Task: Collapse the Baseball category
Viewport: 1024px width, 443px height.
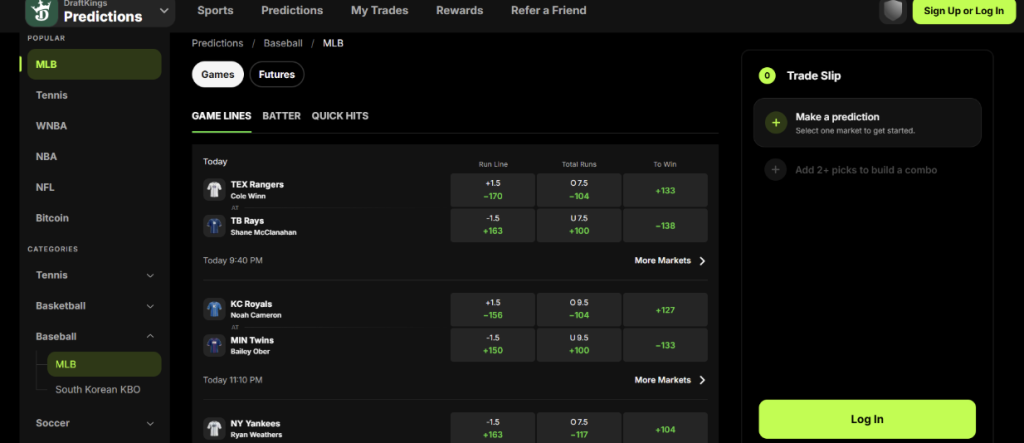Action: pos(150,336)
